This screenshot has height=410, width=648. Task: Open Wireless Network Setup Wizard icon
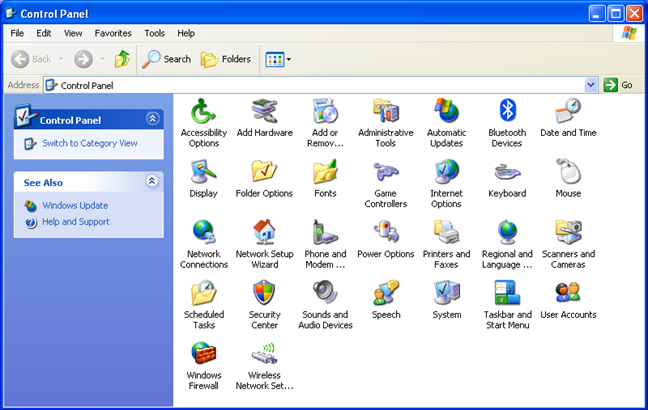coord(264,353)
